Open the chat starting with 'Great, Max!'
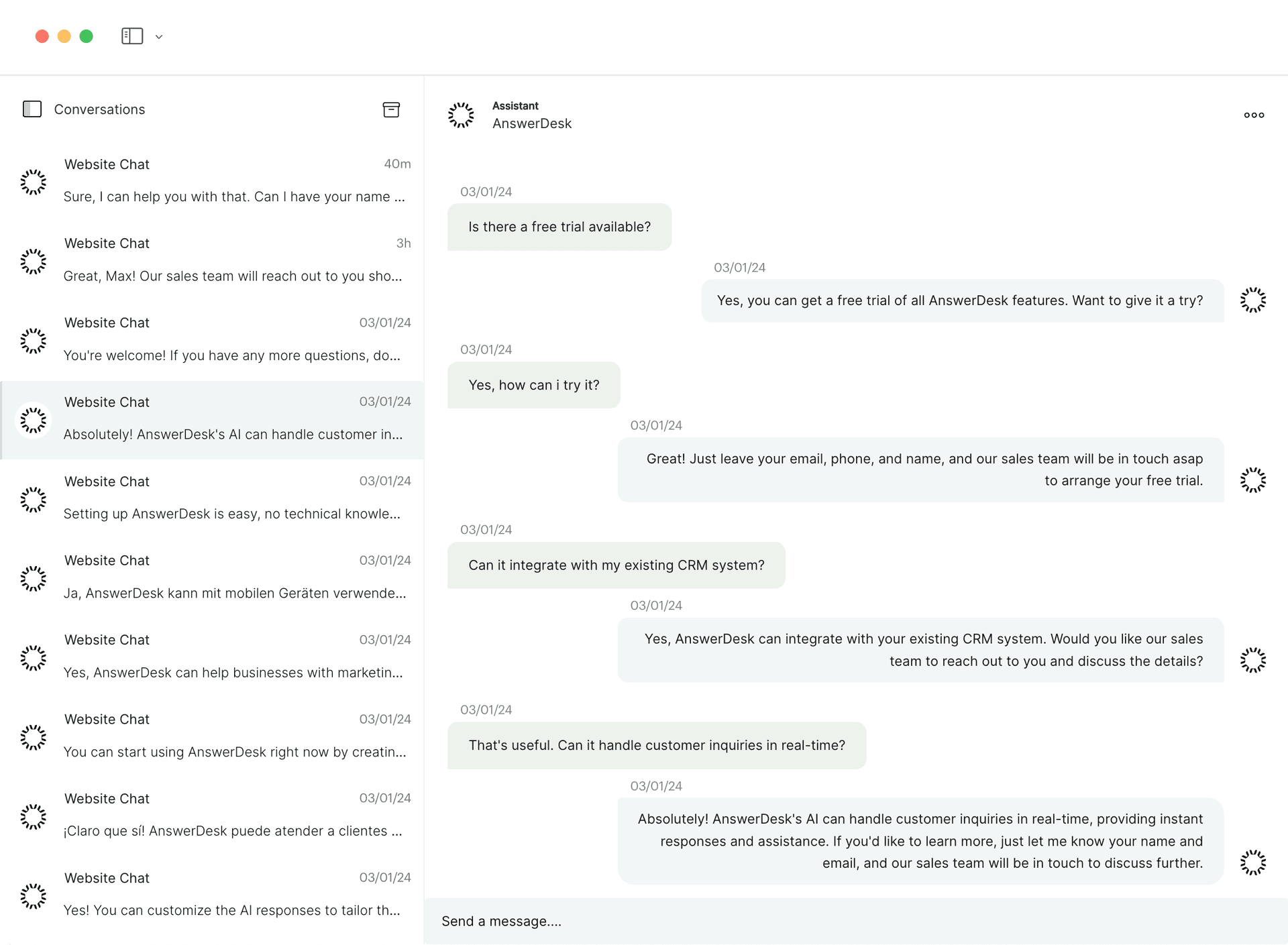Viewport: 1288px width, 945px height. click(x=212, y=260)
